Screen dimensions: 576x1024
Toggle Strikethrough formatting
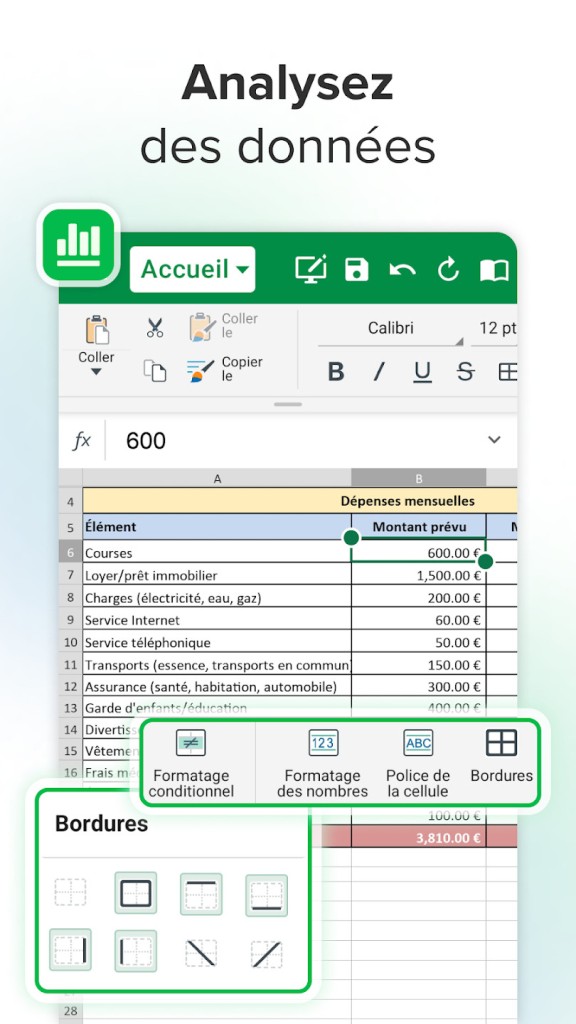(466, 372)
